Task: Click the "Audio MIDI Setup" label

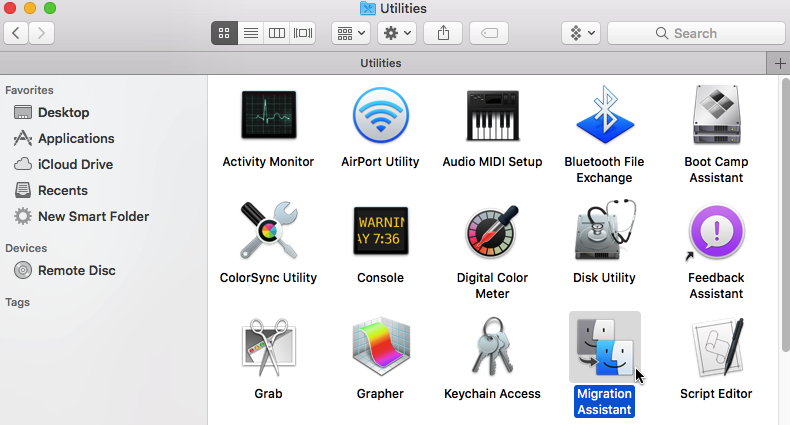Action: pos(492,162)
